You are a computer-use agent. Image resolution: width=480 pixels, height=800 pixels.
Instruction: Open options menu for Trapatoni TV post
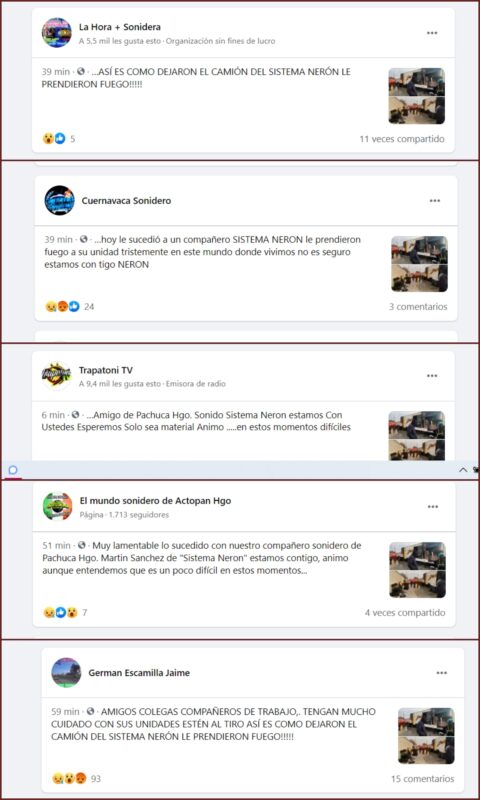click(432, 376)
